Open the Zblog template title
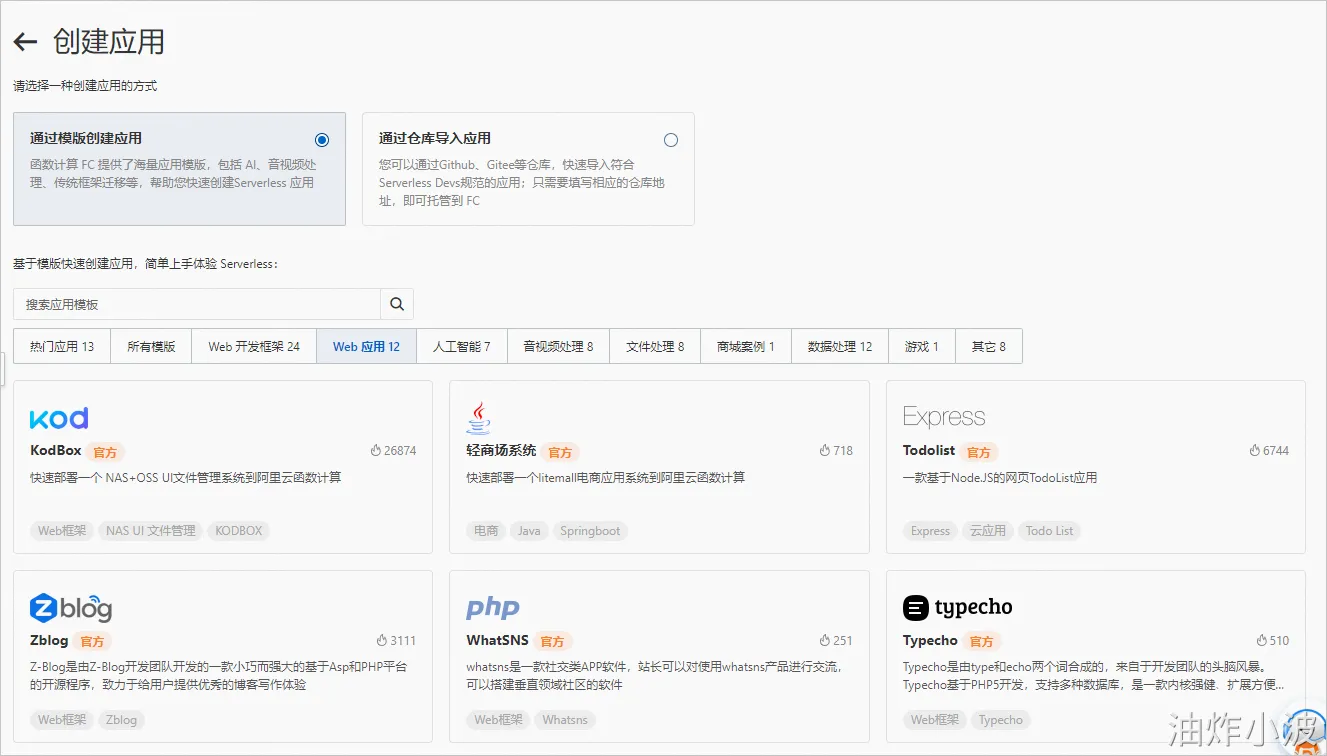Image resolution: width=1327 pixels, height=756 pixels. click(49, 641)
